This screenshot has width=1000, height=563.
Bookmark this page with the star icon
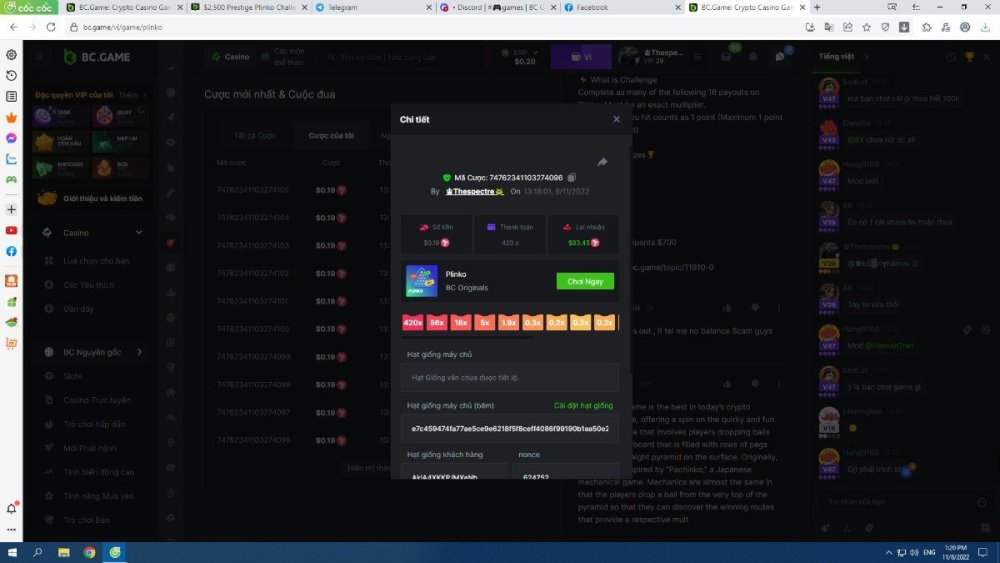point(866,27)
